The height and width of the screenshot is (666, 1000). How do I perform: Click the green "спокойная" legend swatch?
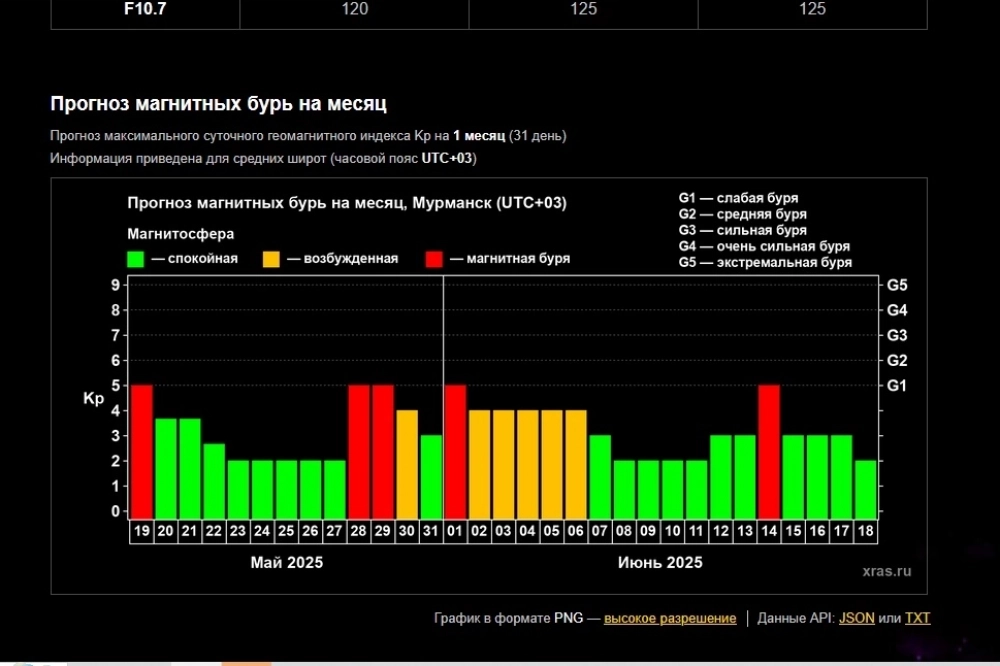pyautogui.click(x=135, y=259)
